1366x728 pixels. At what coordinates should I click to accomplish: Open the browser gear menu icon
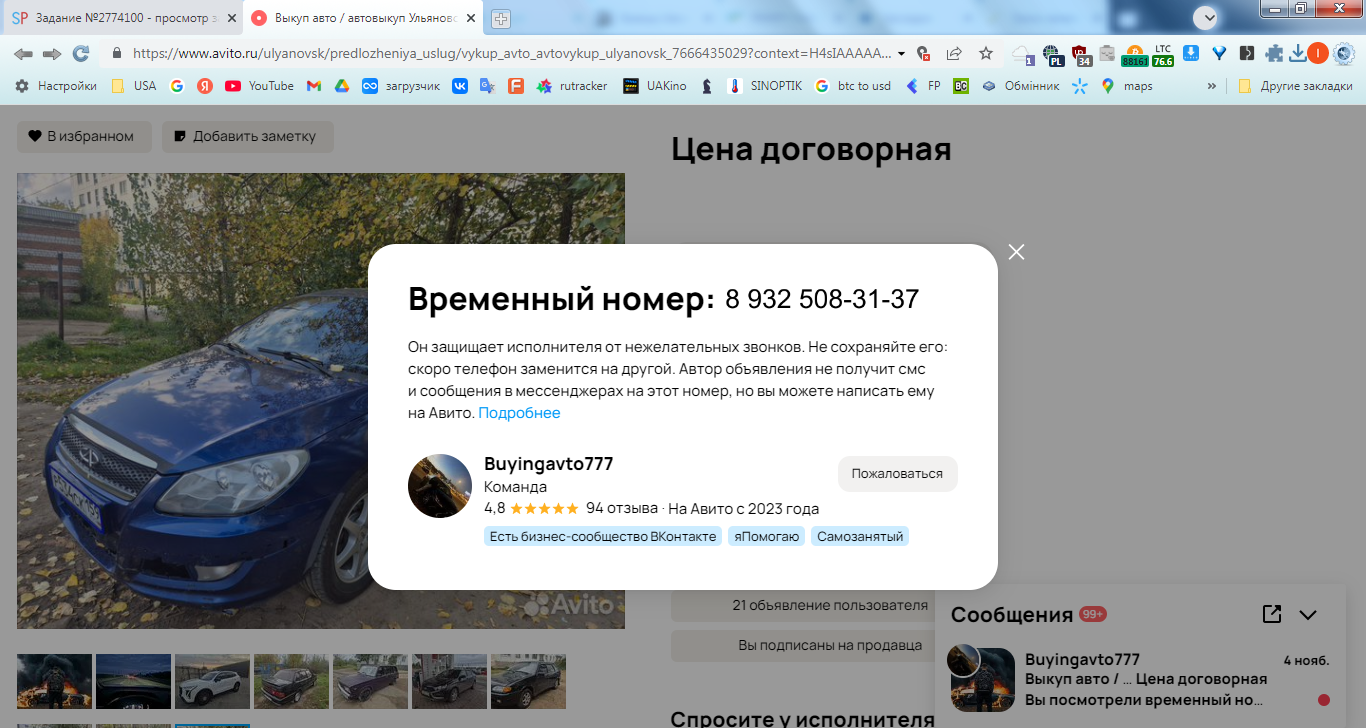pyautogui.click(x=1343, y=54)
